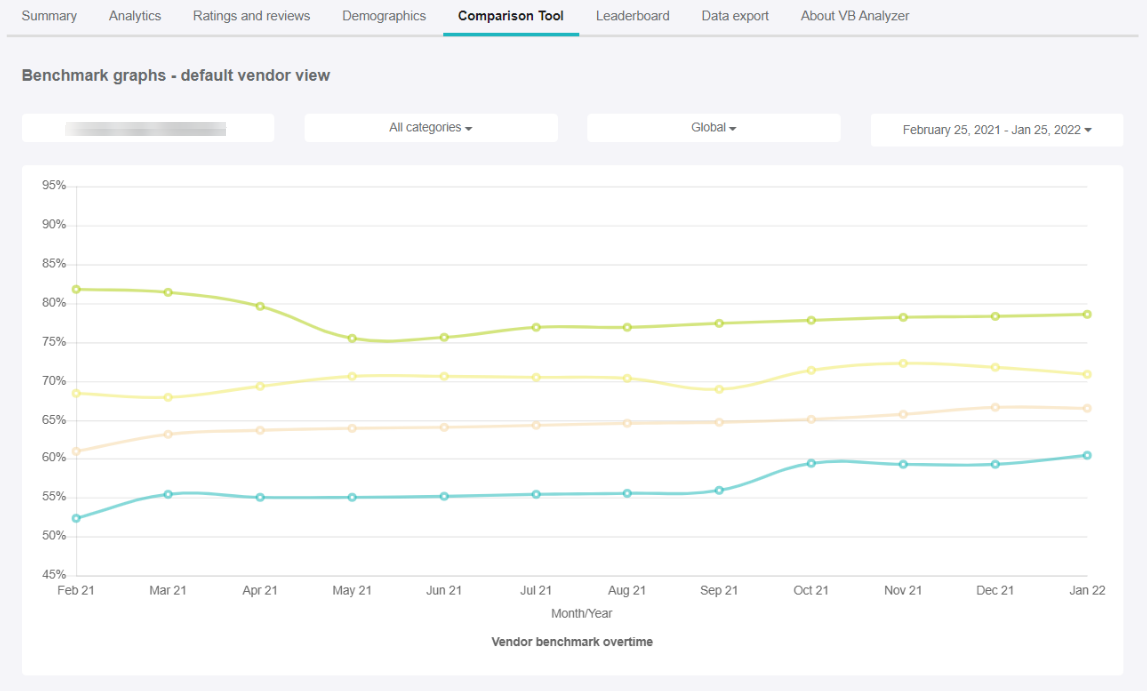Click peach line data point at Dec 21
Viewport: 1147px width, 691px height.
coord(995,407)
